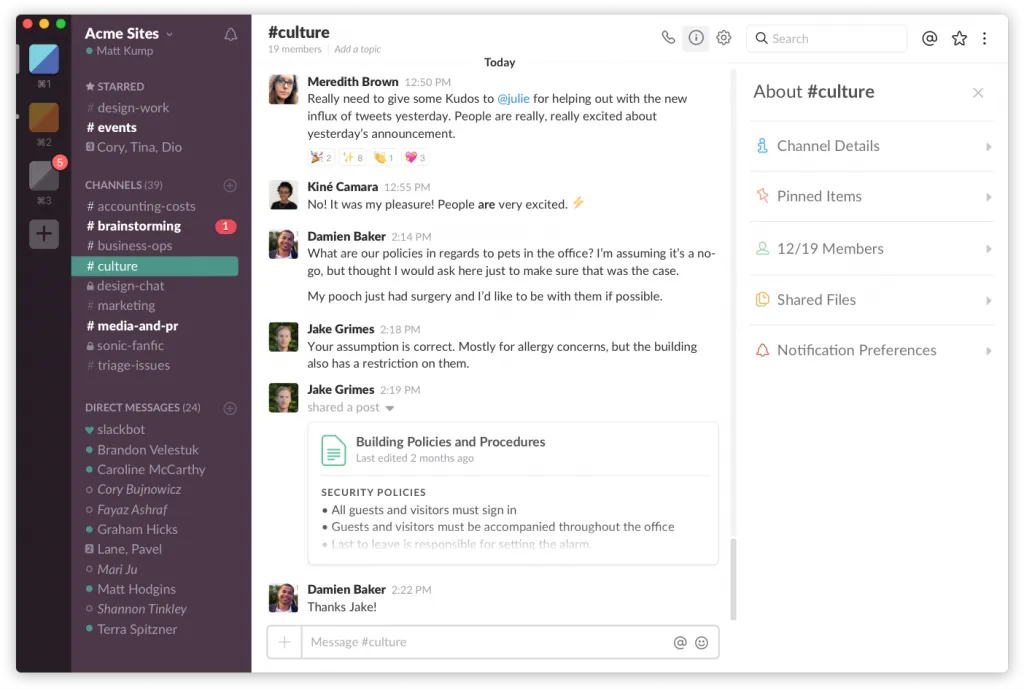The height and width of the screenshot is (690, 1024).
Task: Select the culture channel in sidebar
Action: coord(155,266)
